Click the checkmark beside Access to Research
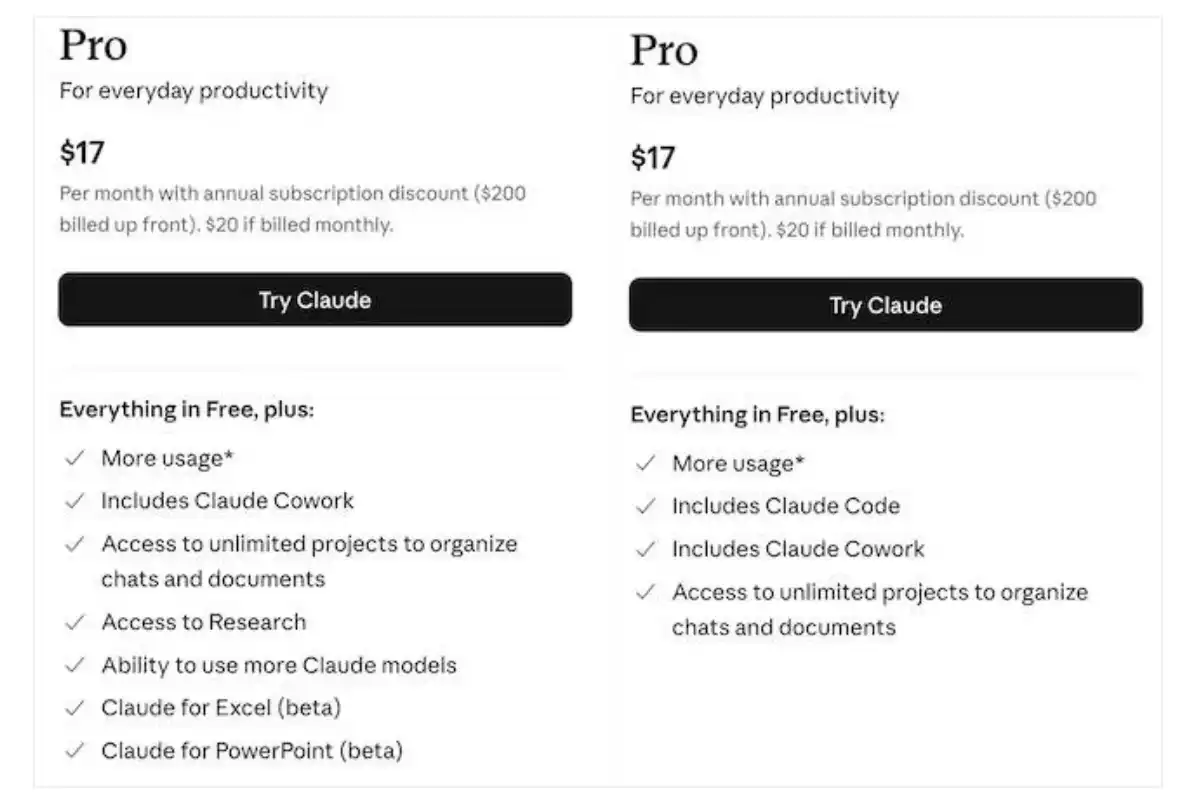This screenshot has width=1194, height=808. click(x=74, y=622)
